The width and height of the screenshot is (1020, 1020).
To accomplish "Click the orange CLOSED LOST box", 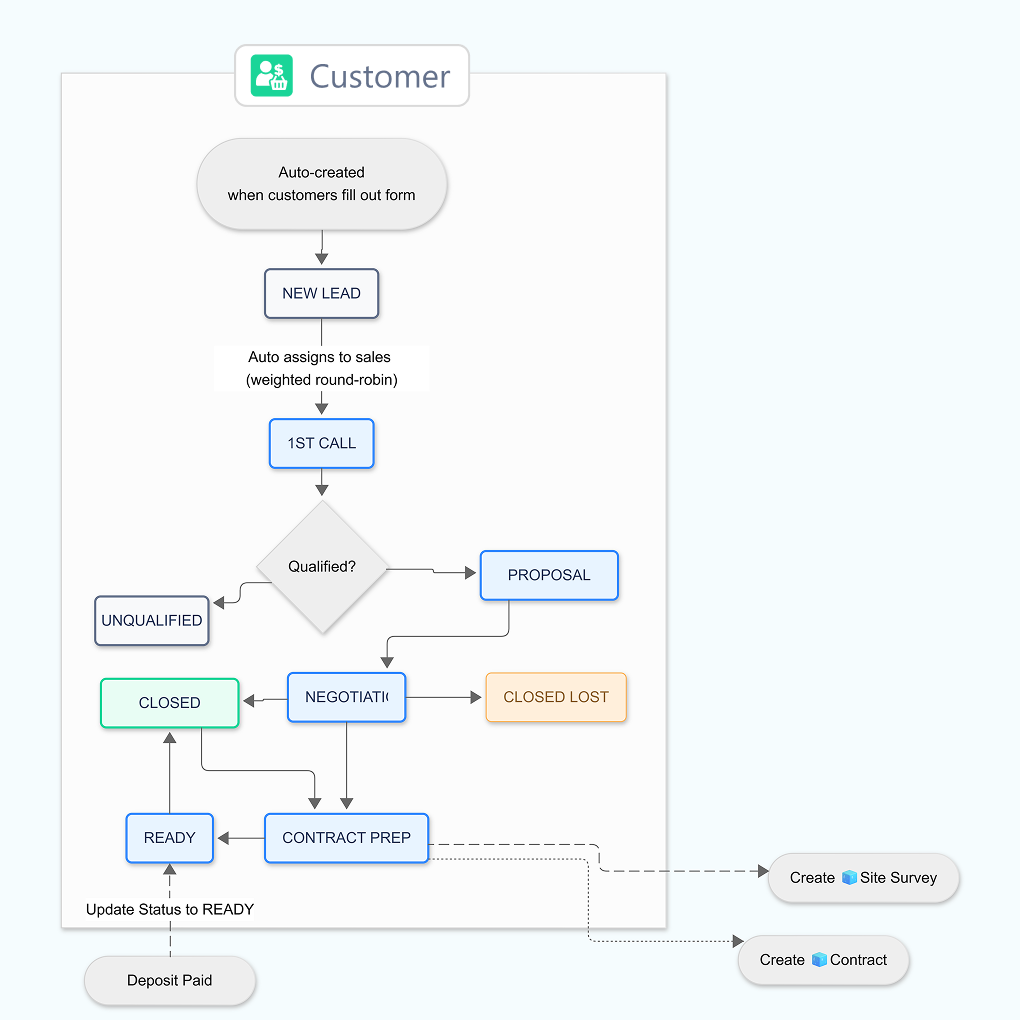I will pos(556,697).
